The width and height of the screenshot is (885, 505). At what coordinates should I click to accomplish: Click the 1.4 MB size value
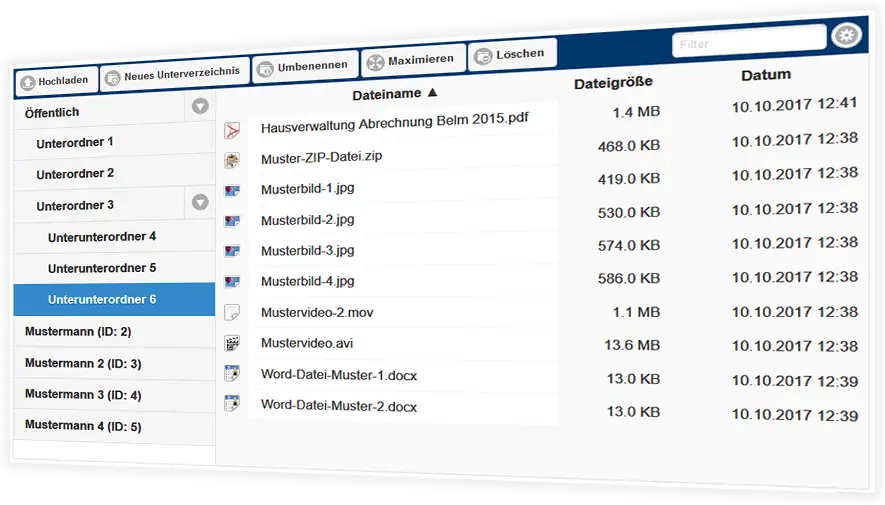(636, 112)
